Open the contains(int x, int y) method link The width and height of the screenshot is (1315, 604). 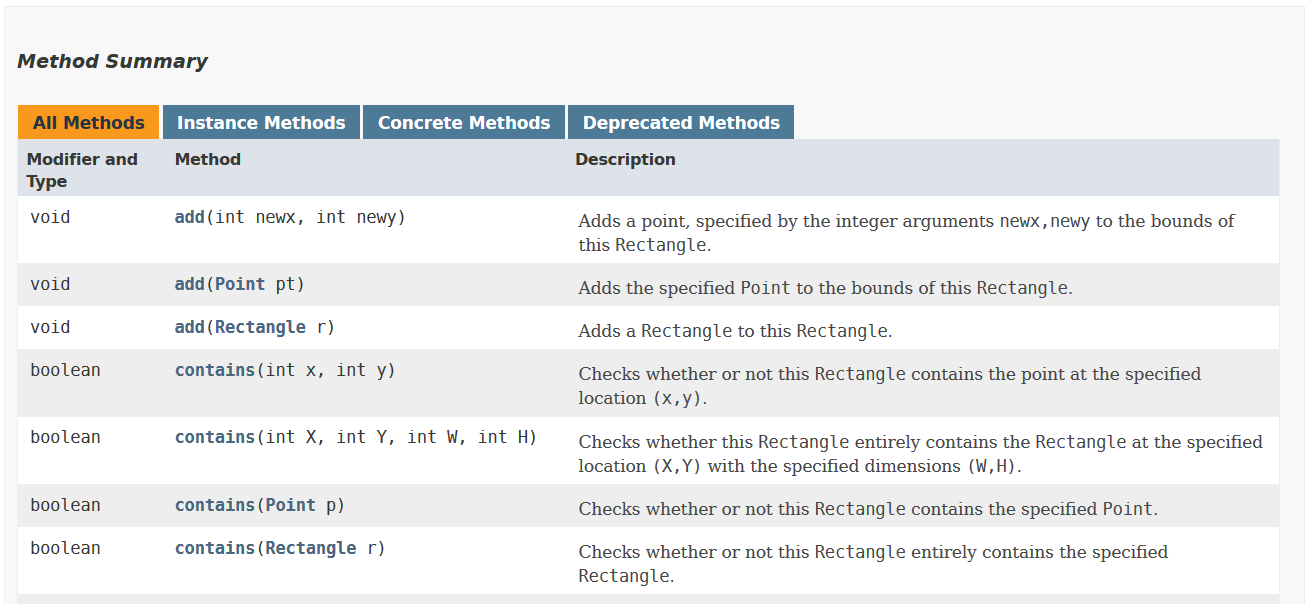(x=215, y=370)
